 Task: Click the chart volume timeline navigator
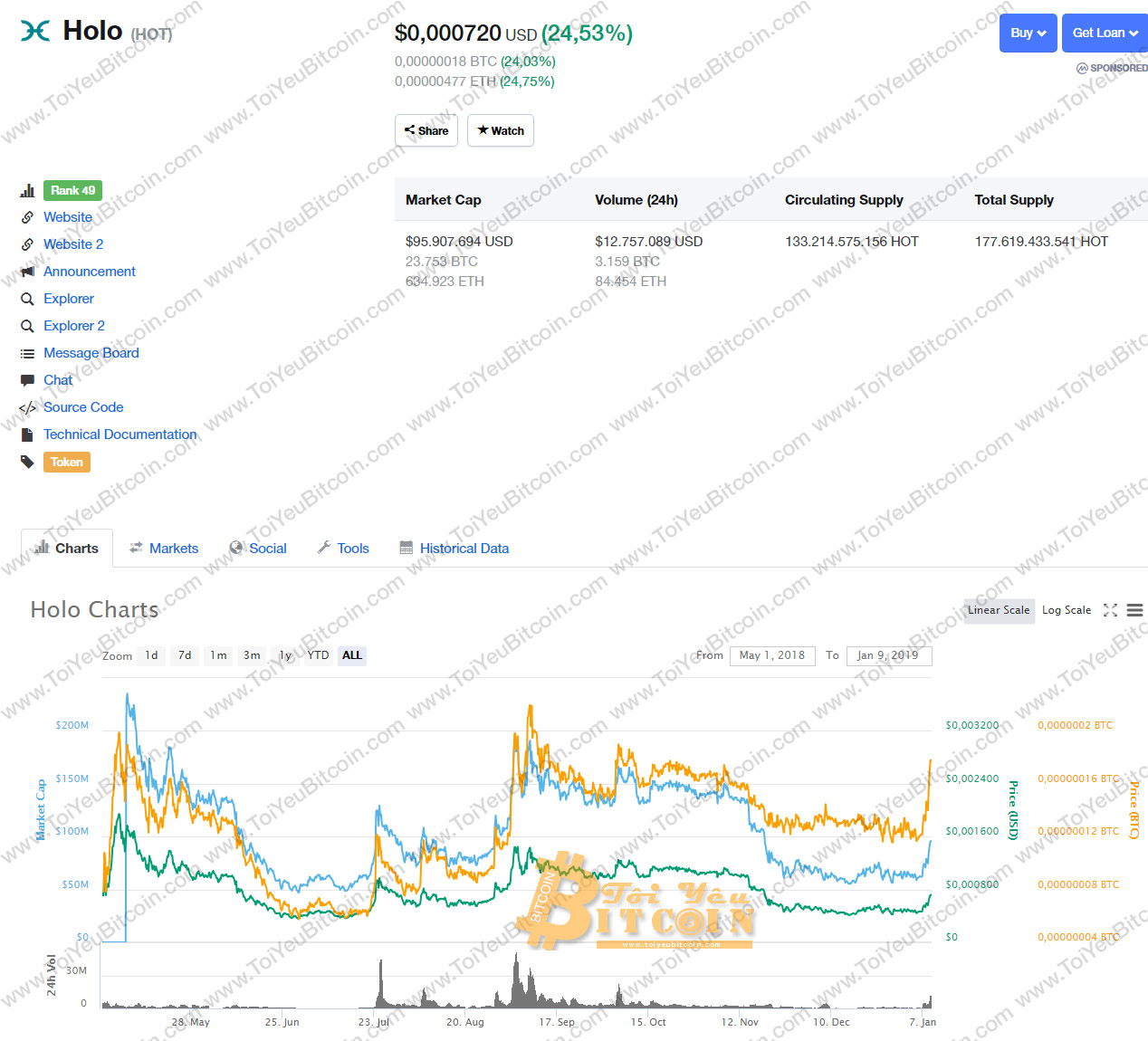[516, 987]
